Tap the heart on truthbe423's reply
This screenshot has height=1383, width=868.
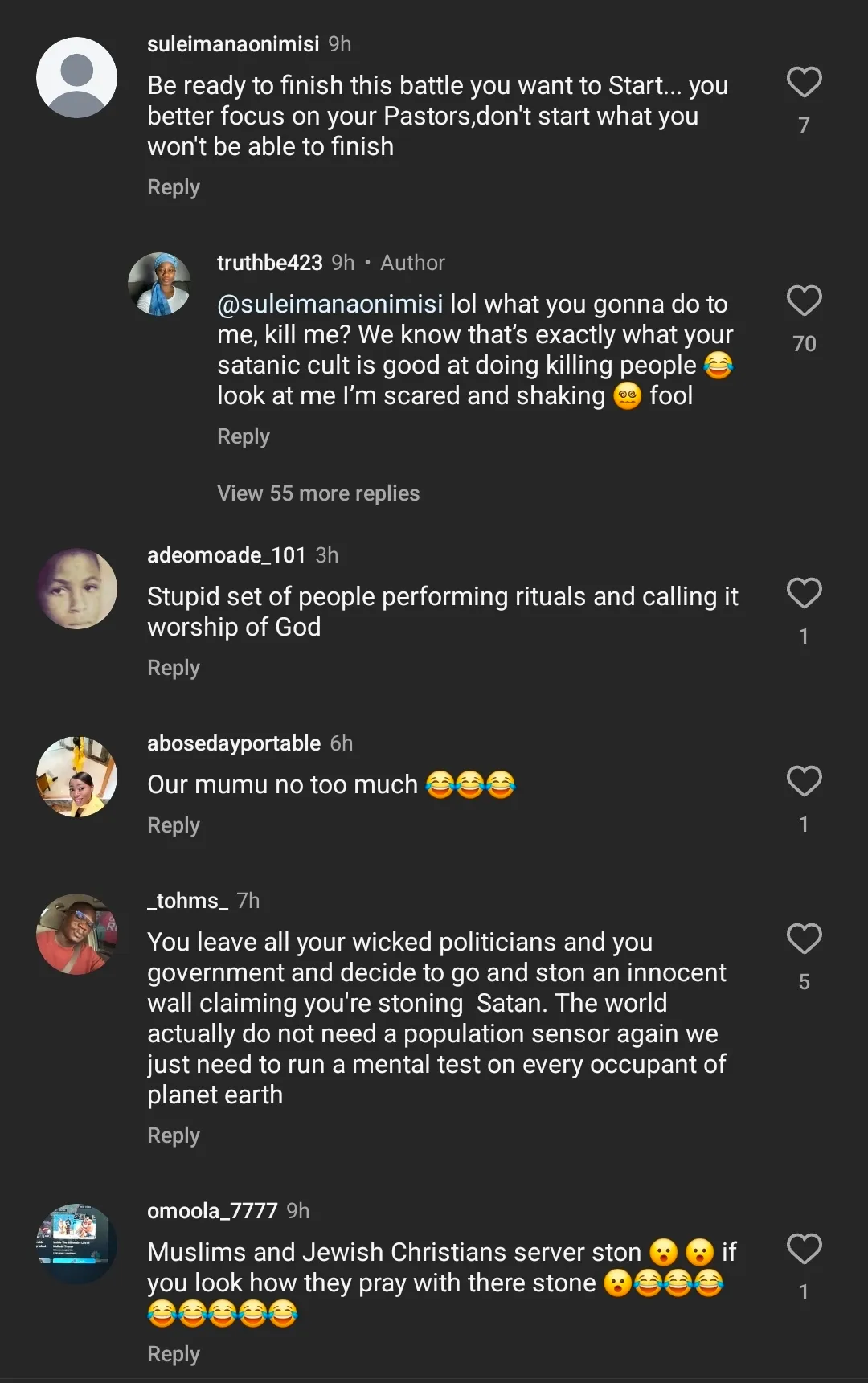(x=804, y=301)
